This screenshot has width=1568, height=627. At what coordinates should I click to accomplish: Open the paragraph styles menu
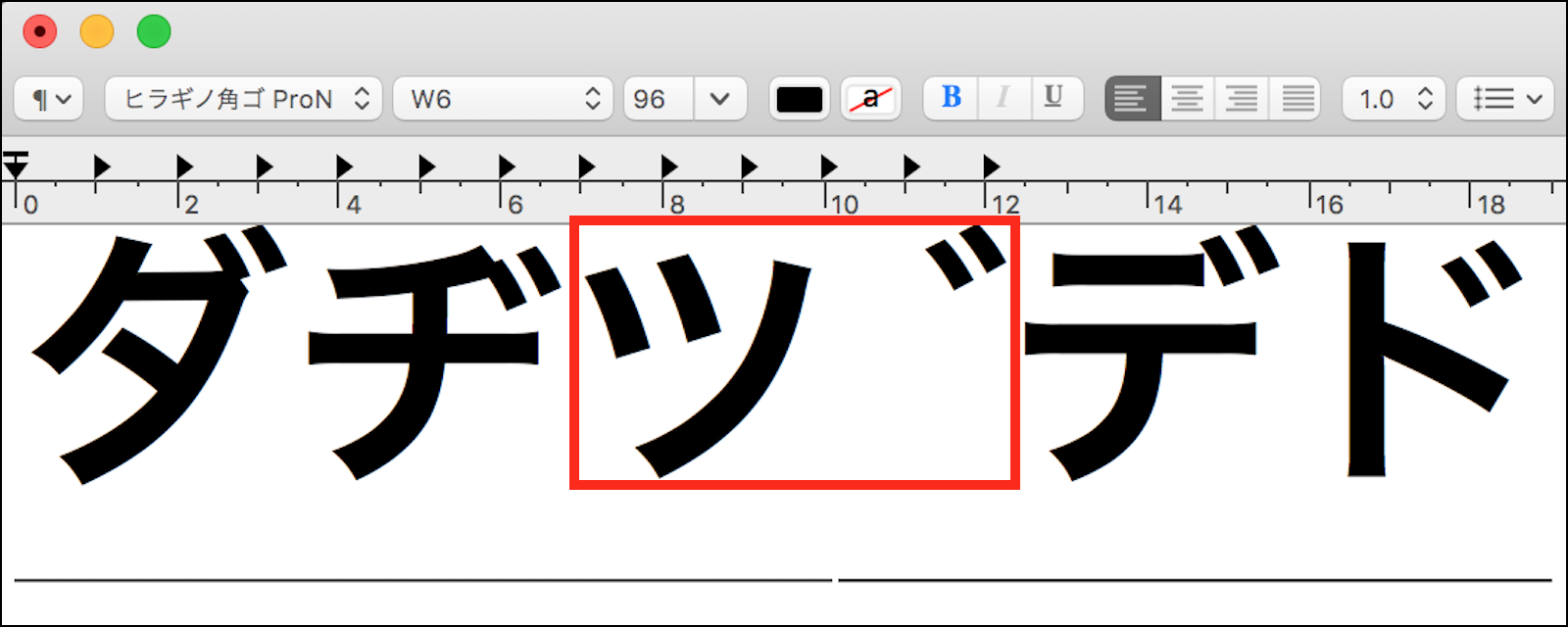pos(49,99)
